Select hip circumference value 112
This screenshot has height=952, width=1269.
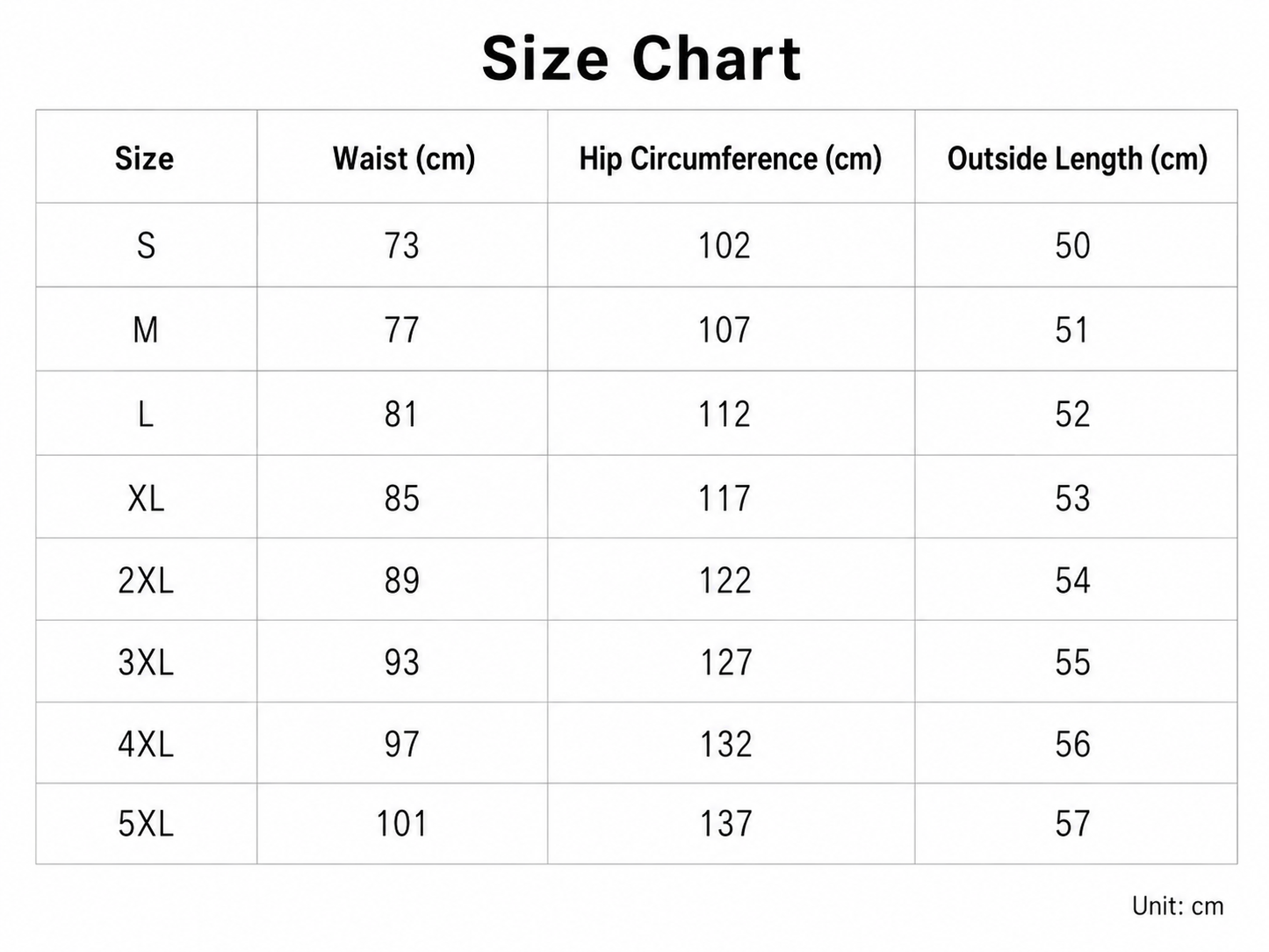click(x=725, y=415)
